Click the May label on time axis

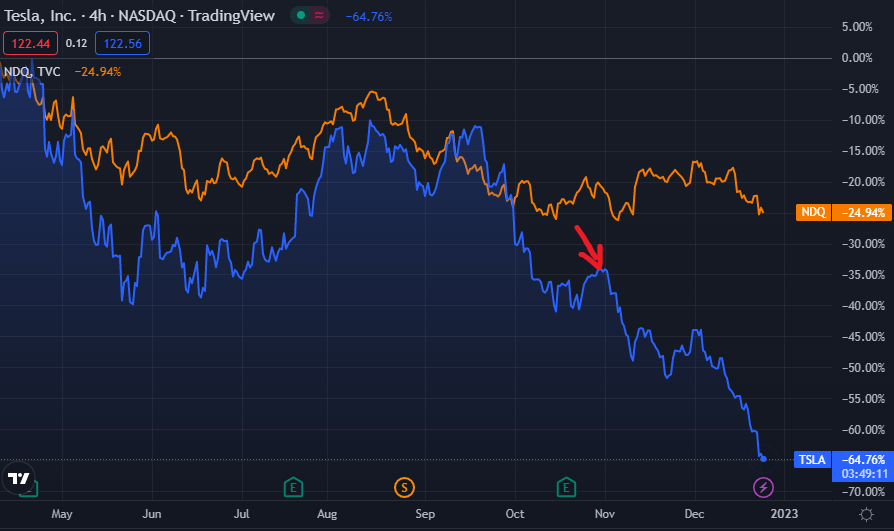[x=62, y=514]
